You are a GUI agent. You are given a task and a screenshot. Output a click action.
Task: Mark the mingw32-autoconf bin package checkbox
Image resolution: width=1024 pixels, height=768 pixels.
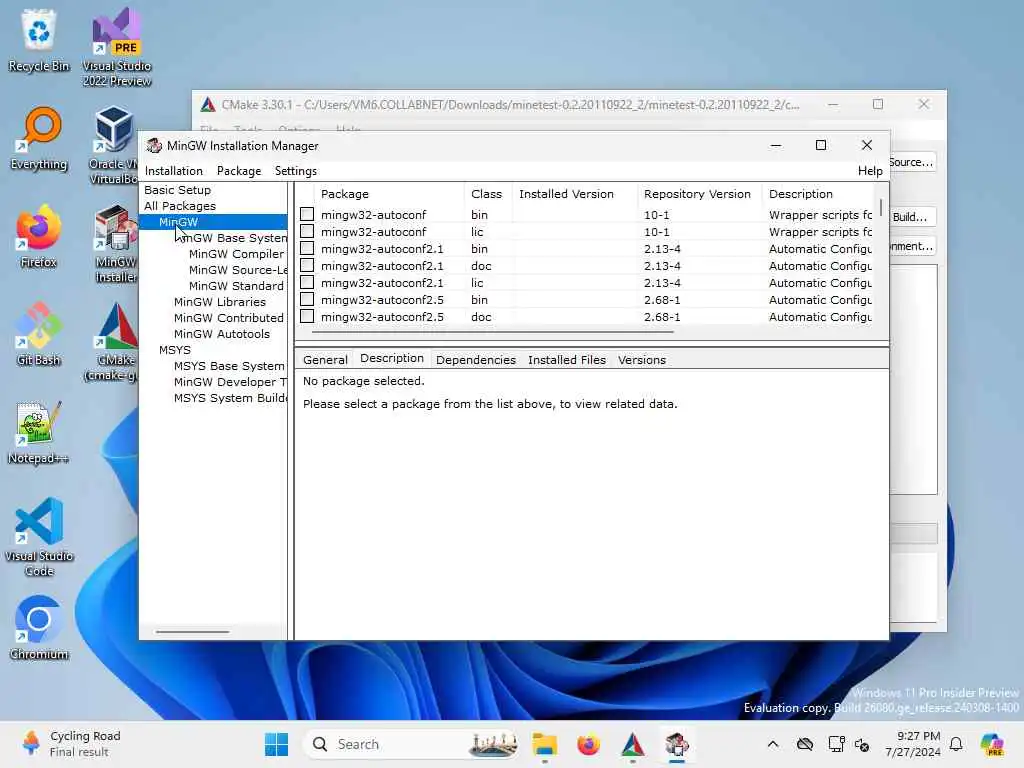307,214
